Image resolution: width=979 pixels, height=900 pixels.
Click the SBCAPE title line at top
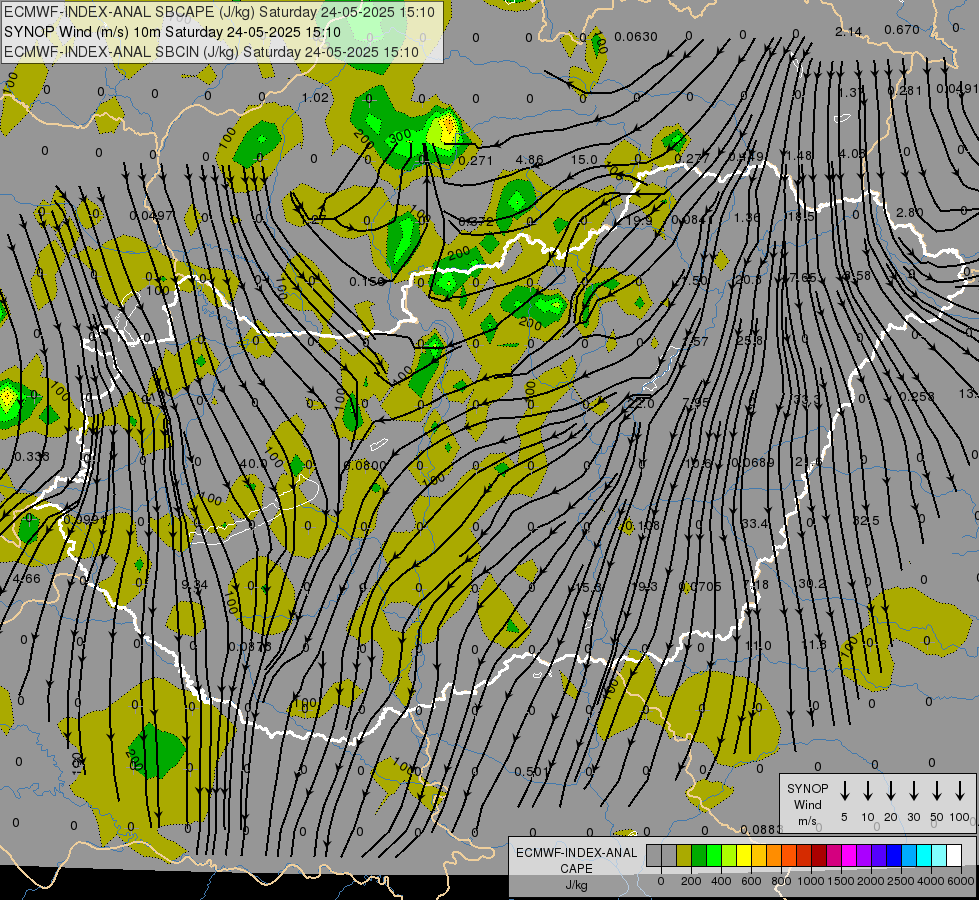point(219,12)
